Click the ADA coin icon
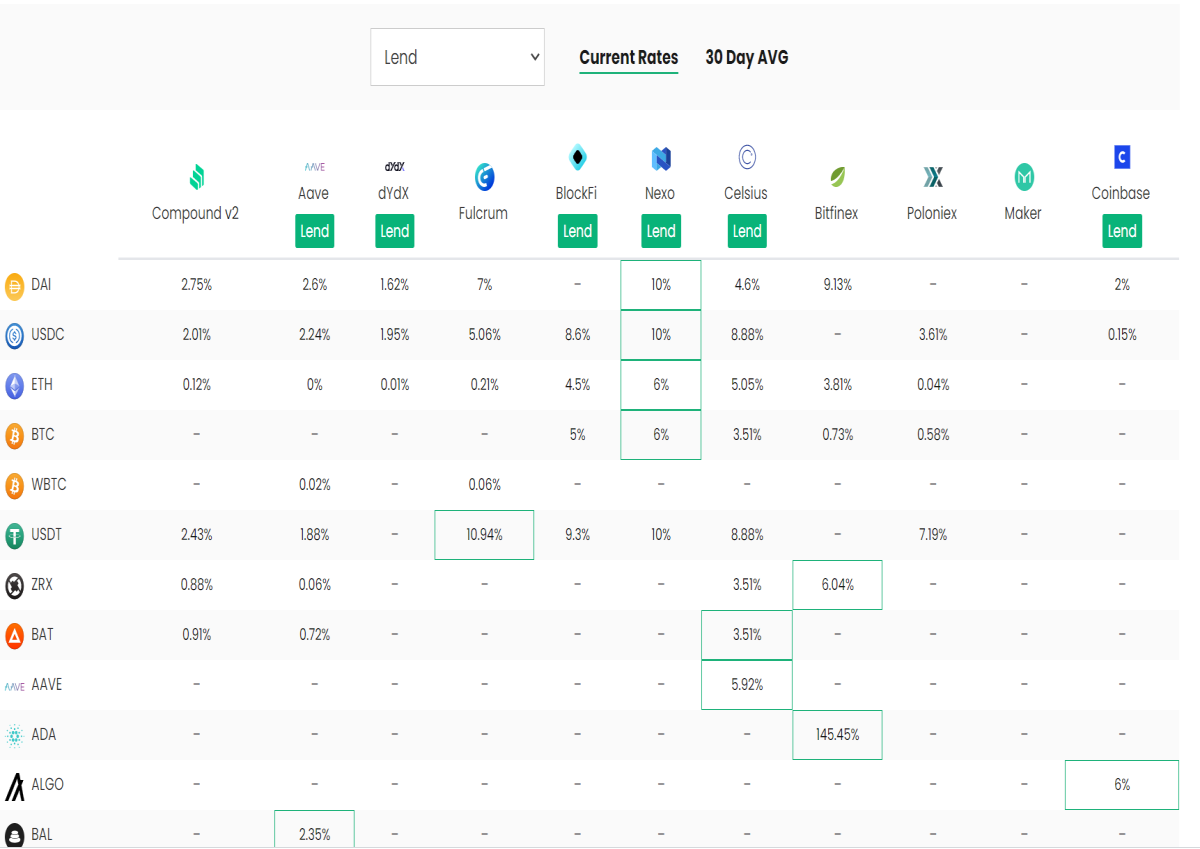The image size is (1200, 849). (15, 735)
